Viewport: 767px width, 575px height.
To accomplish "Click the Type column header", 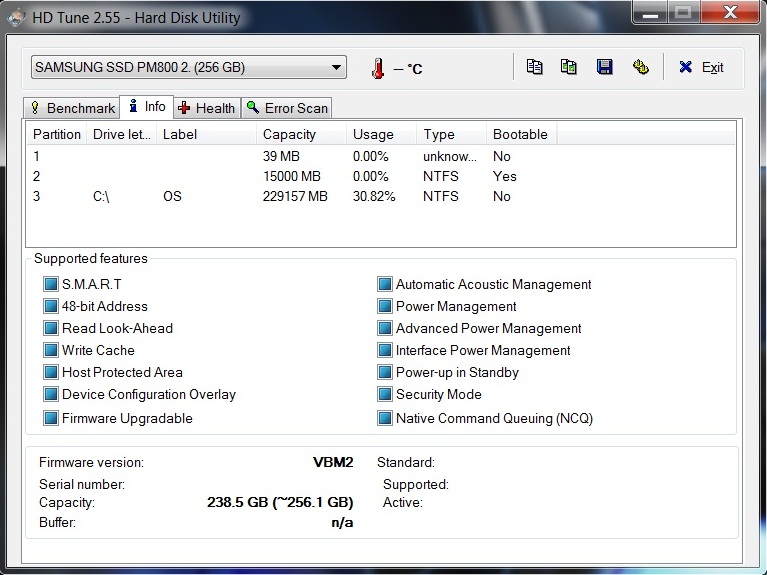I will tap(451, 134).
